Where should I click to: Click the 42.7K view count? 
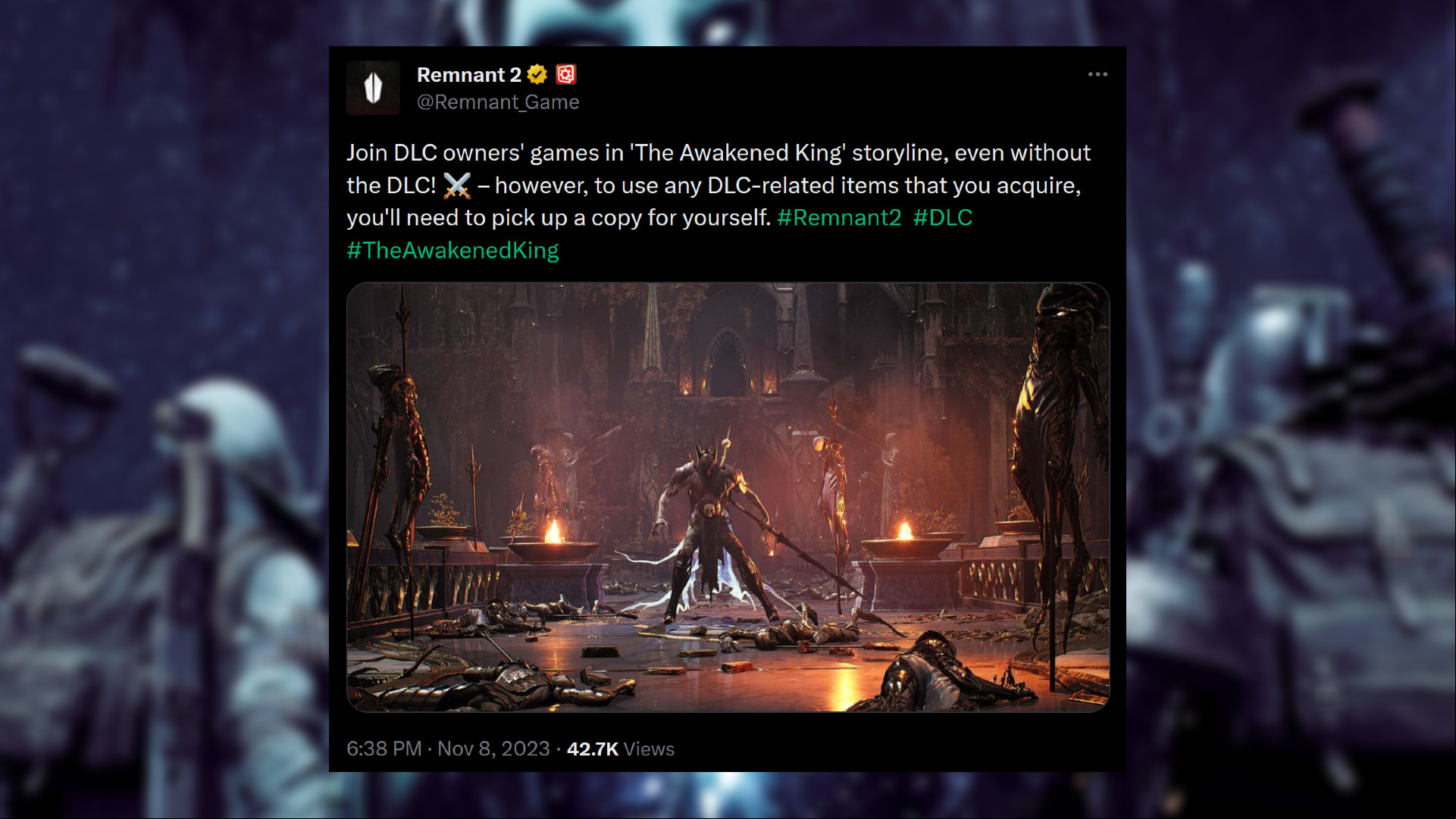(593, 749)
